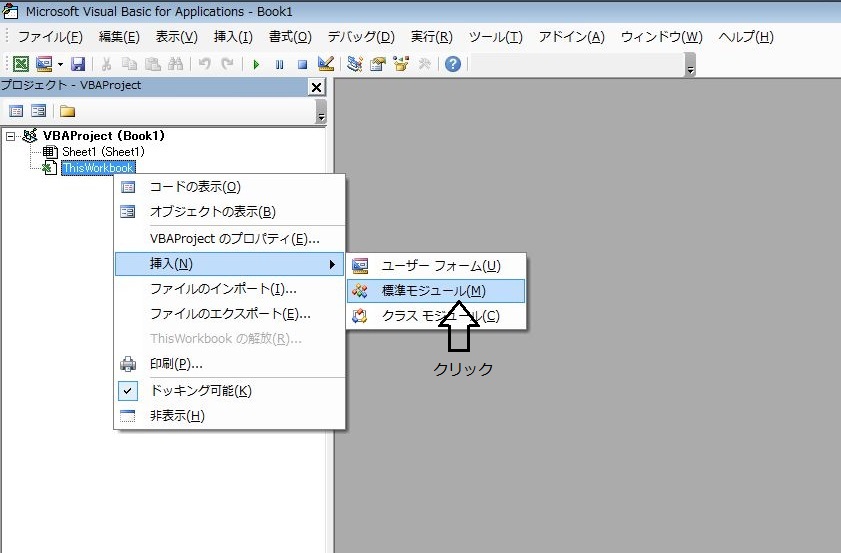Open the project panel toolbar options arrow
841x553 pixels.
tap(321, 112)
